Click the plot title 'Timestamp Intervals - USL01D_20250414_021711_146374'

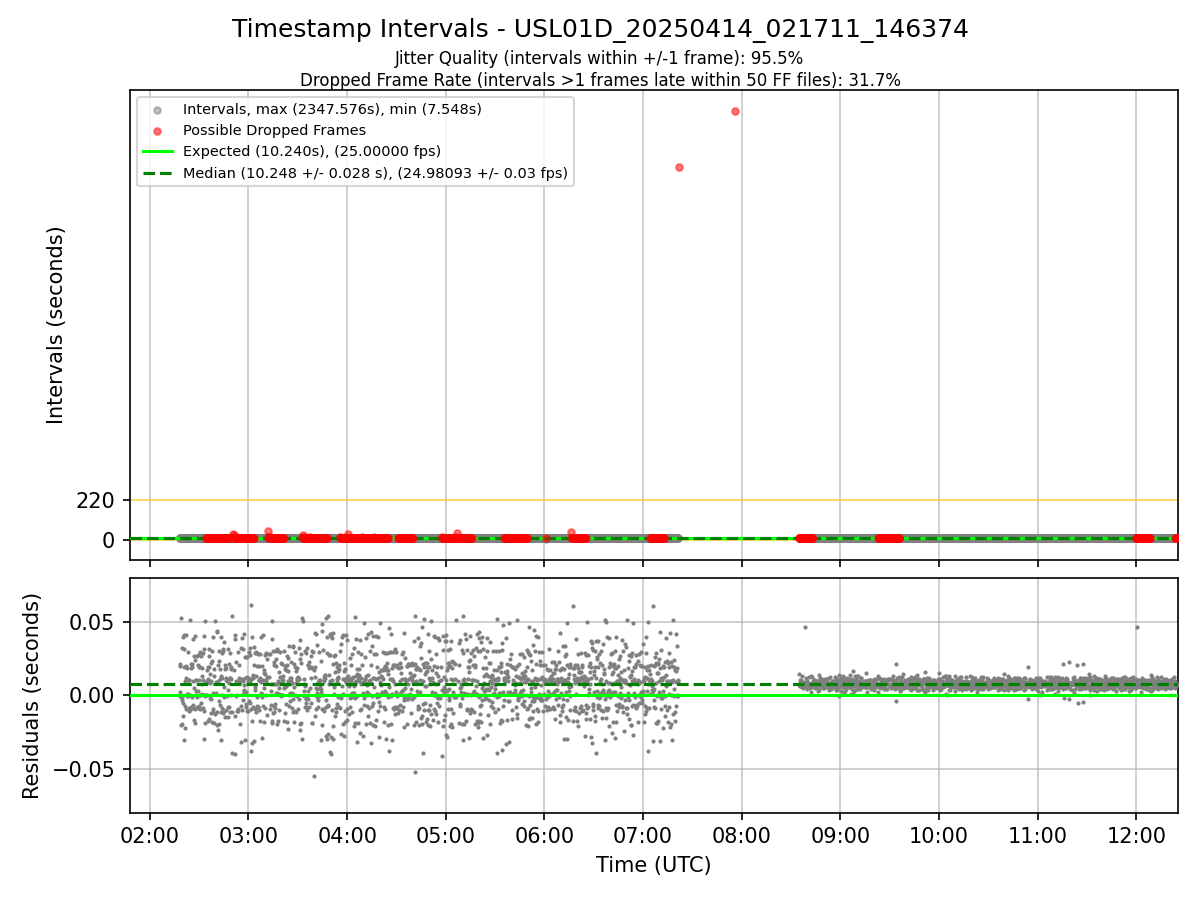[600, 29]
